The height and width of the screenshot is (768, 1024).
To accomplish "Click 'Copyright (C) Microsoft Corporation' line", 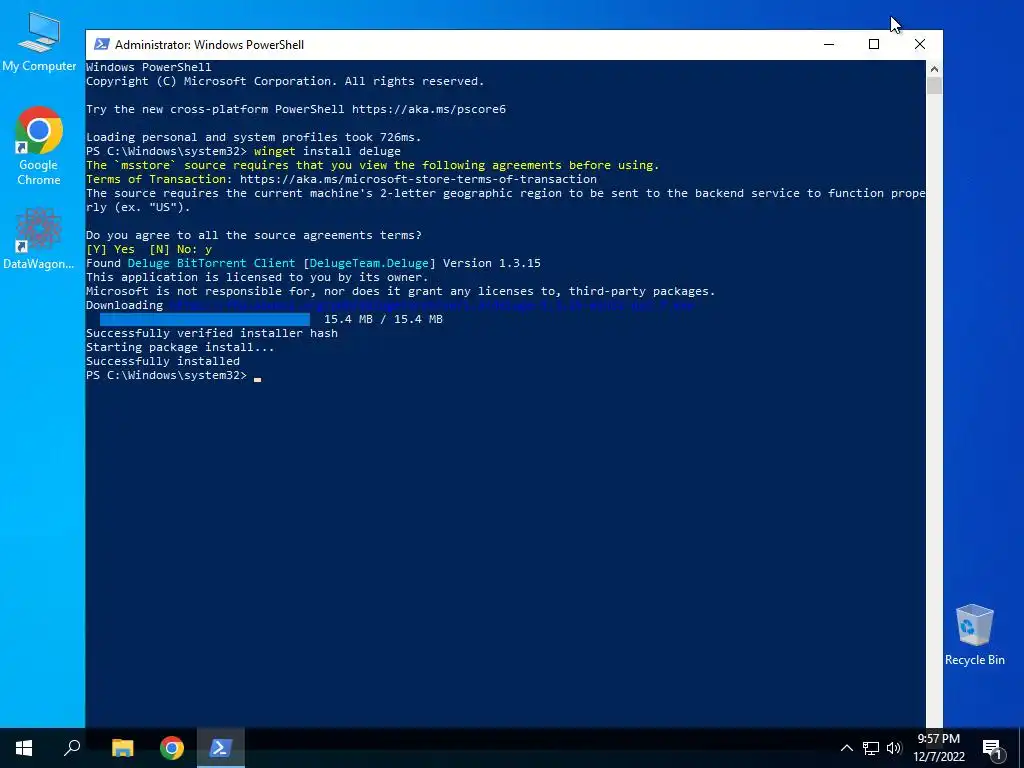I will [x=285, y=81].
